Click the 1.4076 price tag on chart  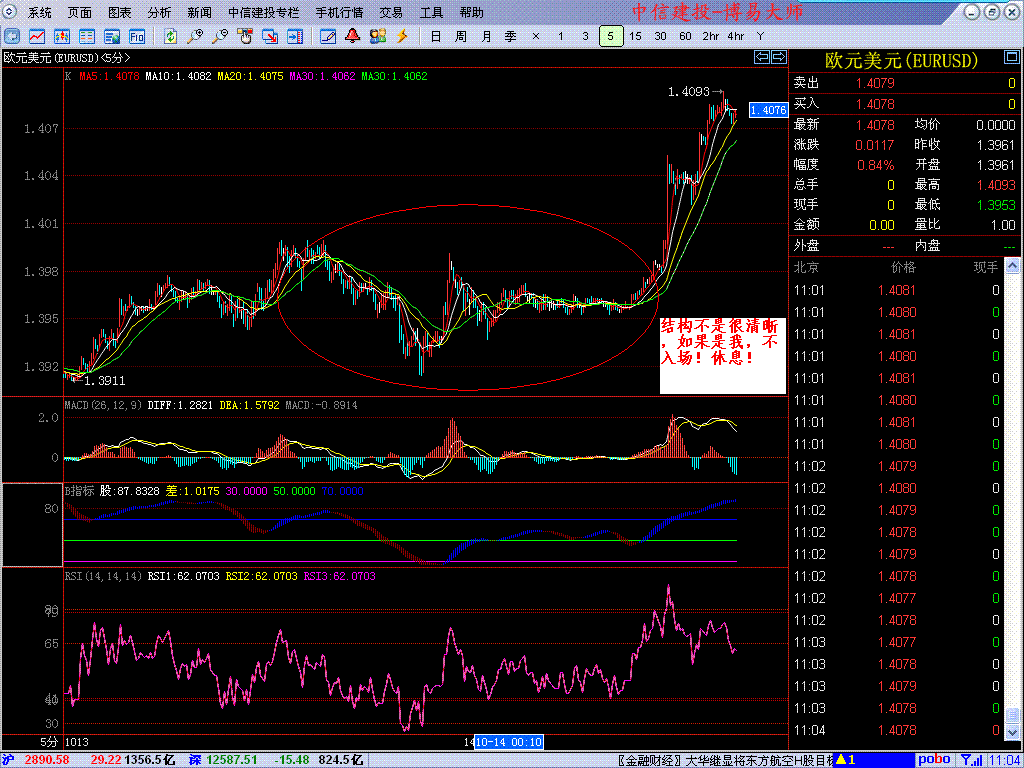[x=769, y=110]
